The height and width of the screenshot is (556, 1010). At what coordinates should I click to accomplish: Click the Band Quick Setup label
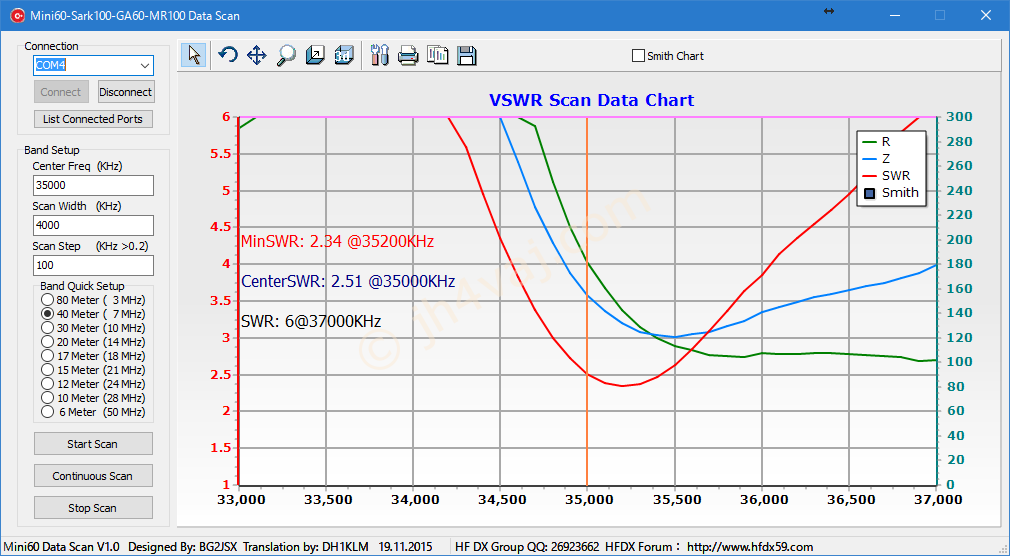82,286
